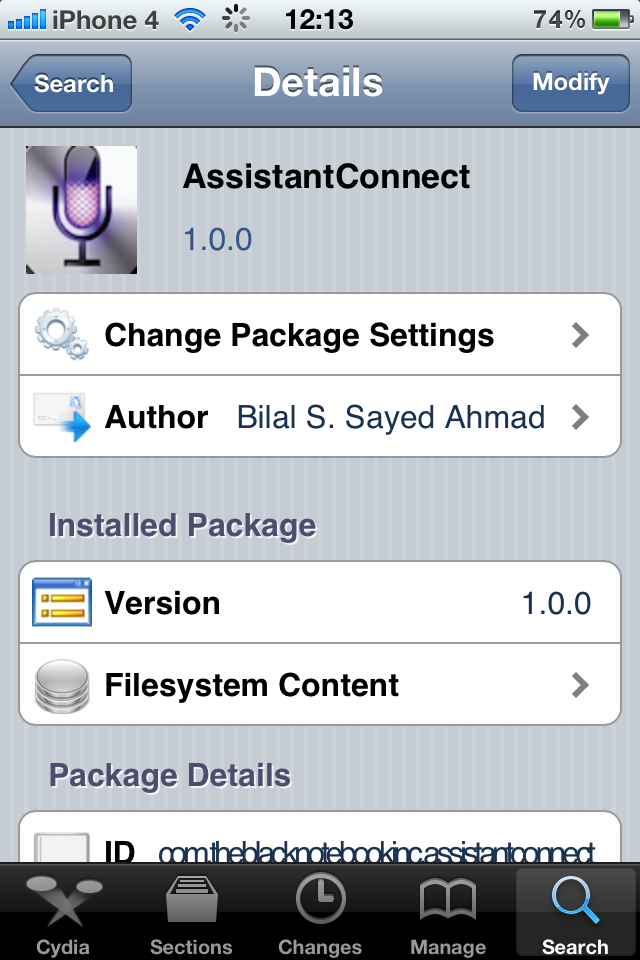Open the Cydia tab
The image size is (640, 960).
pos(63,913)
